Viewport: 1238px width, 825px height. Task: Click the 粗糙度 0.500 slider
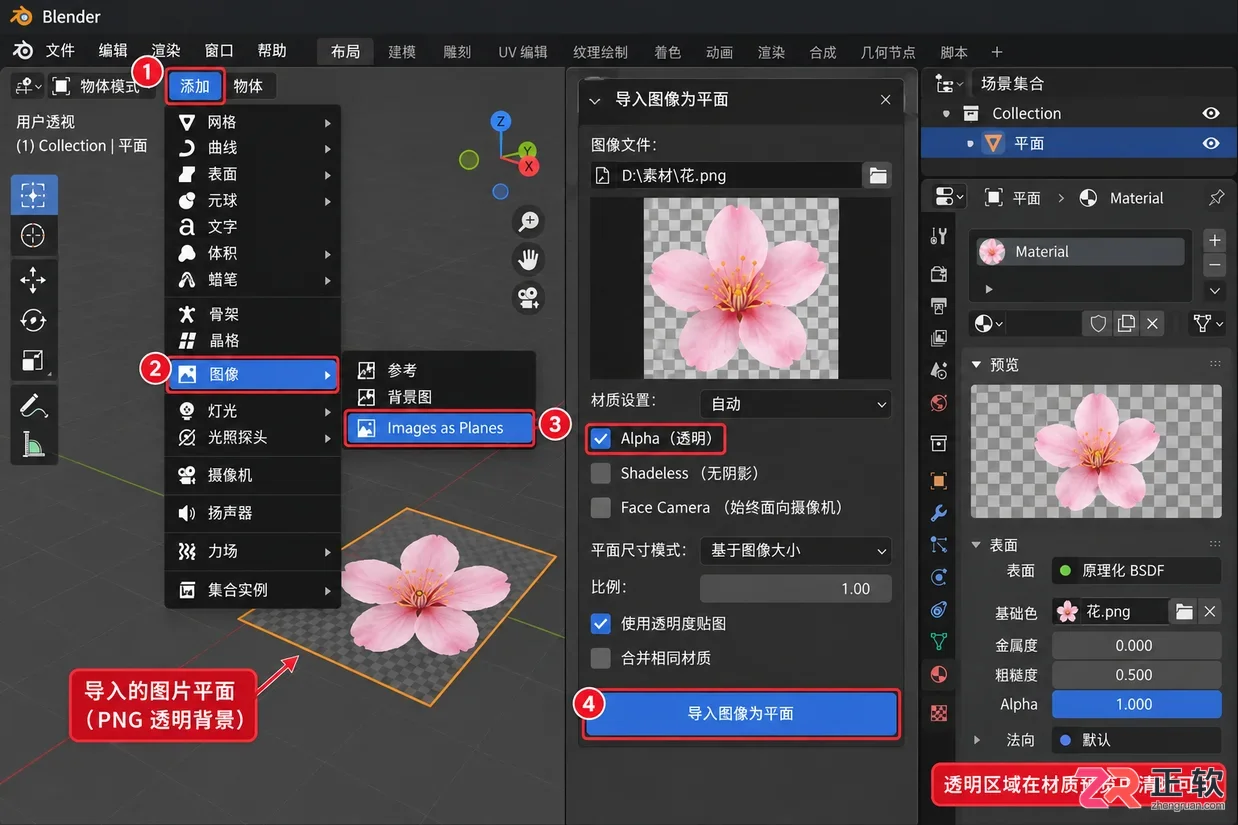(1136, 675)
